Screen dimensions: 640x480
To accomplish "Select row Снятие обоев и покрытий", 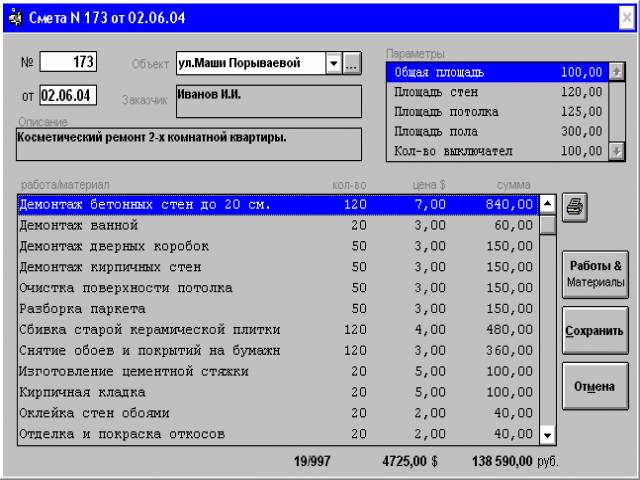I will [278, 350].
